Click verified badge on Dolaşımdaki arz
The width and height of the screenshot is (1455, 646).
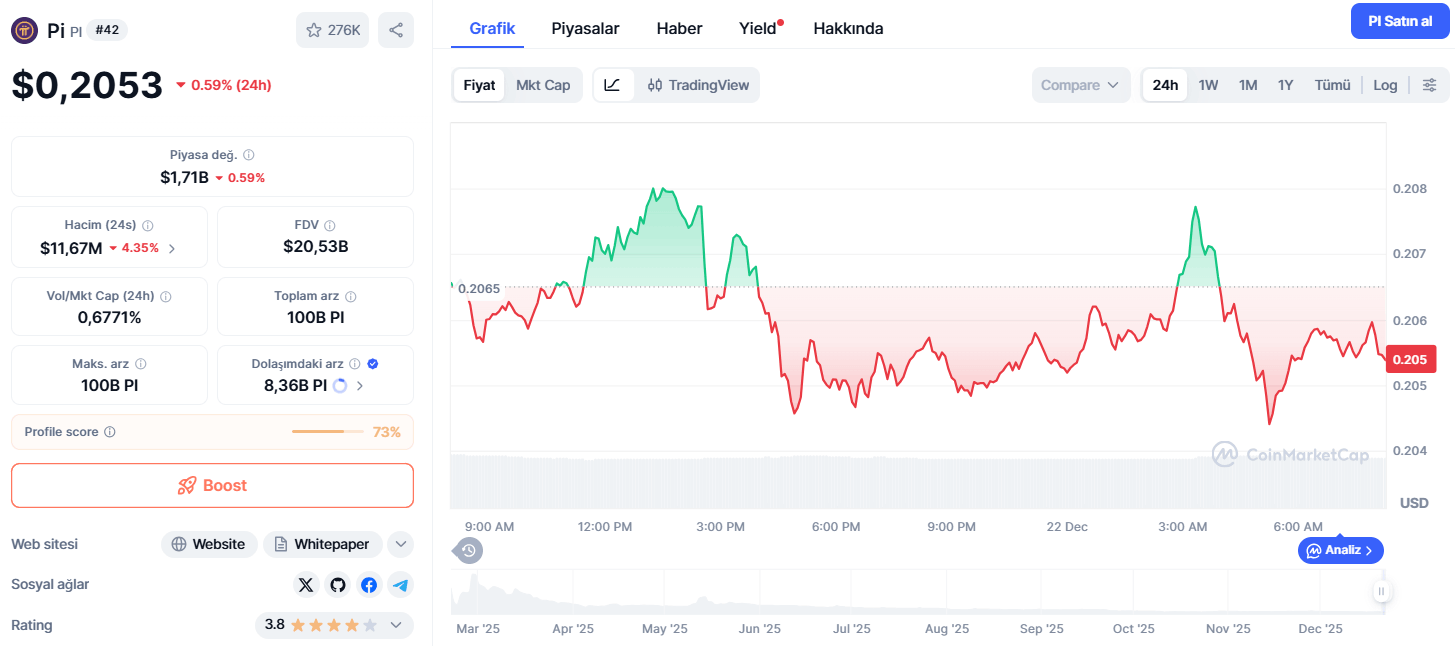tap(373, 364)
